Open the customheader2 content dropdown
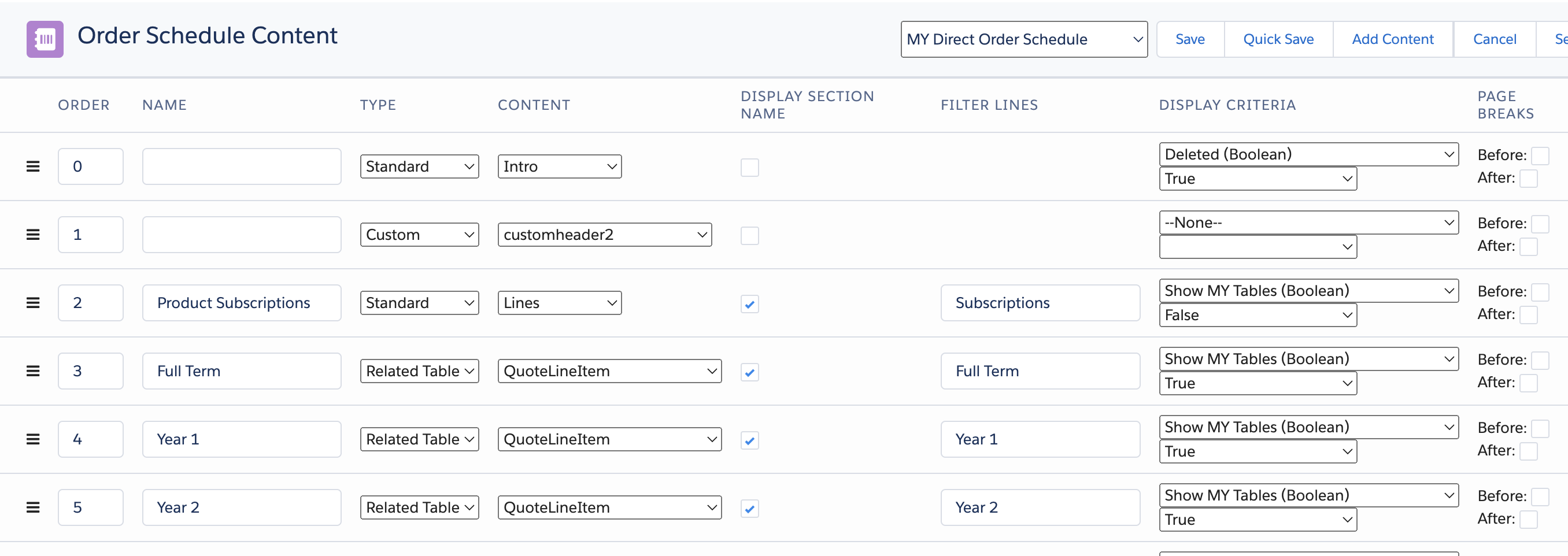 604,235
